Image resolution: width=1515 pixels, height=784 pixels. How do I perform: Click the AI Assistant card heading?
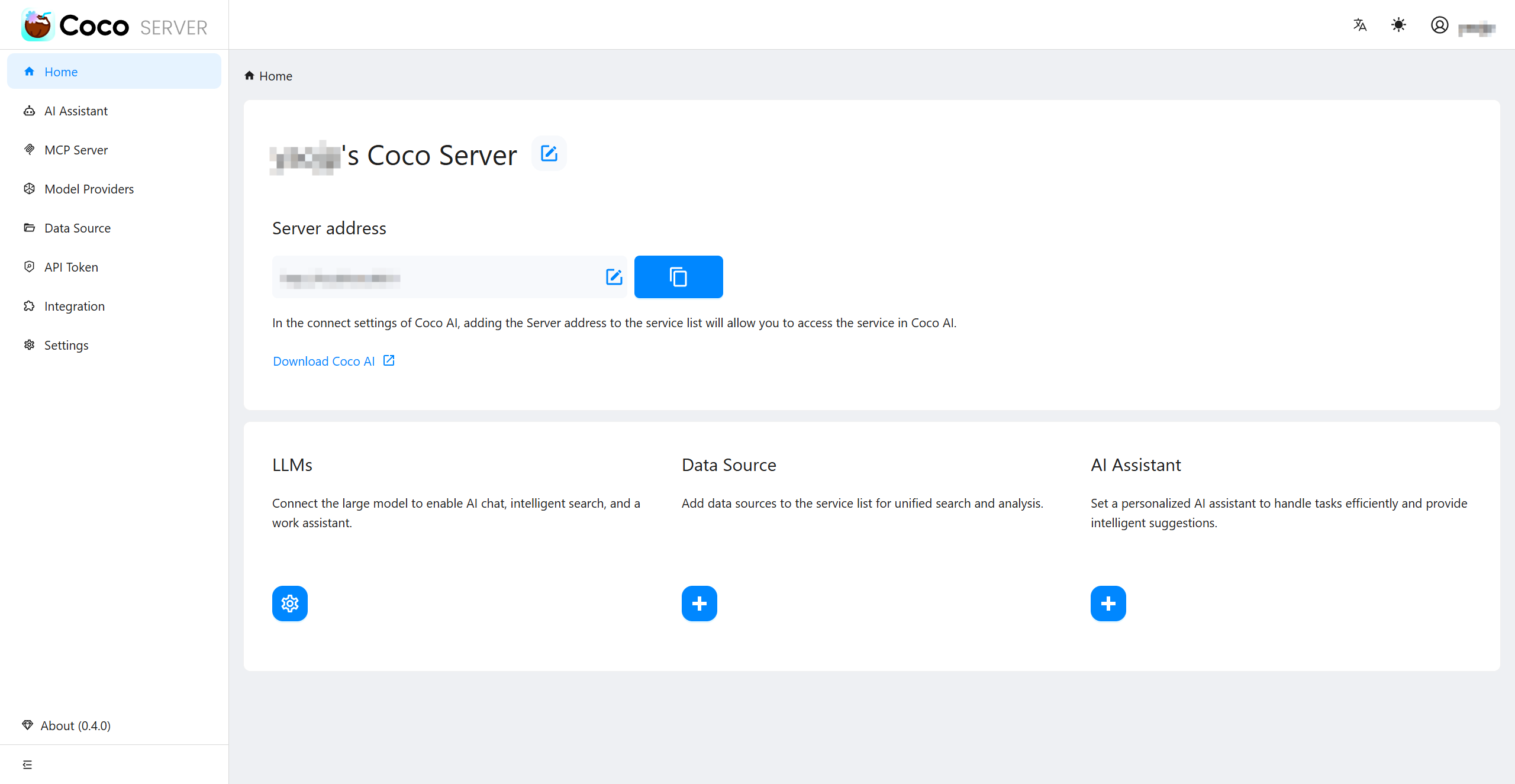[1136, 465]
